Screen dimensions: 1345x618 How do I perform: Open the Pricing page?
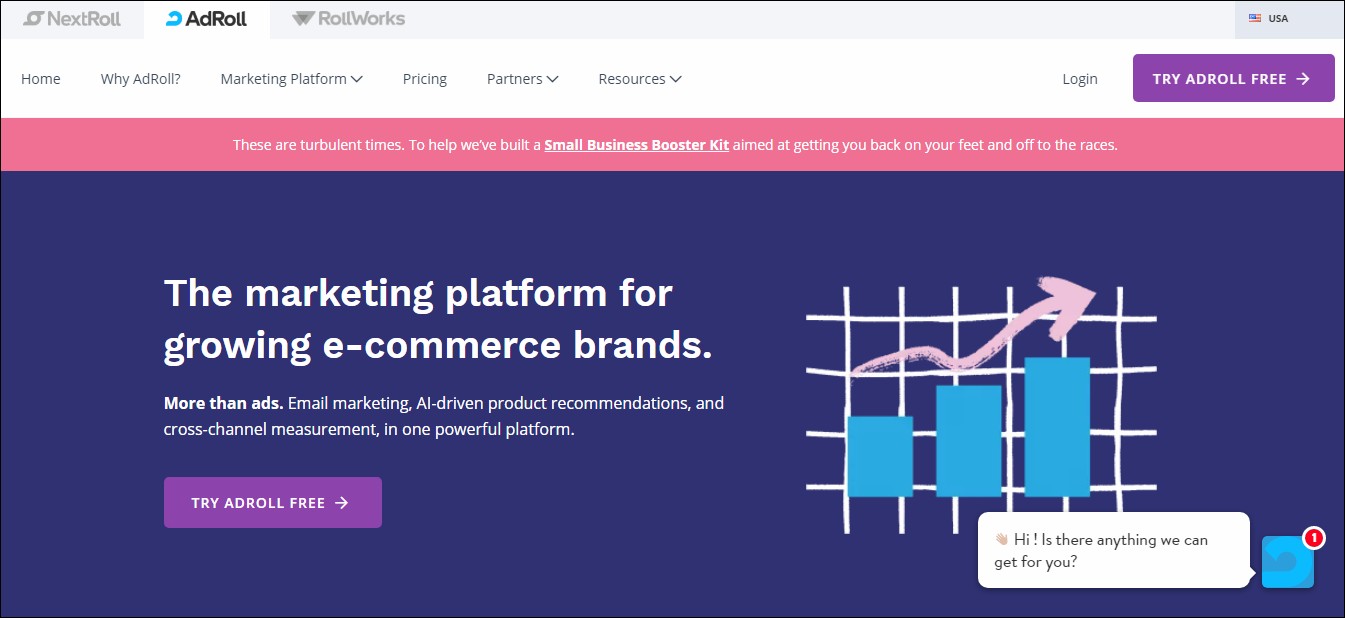425,79
